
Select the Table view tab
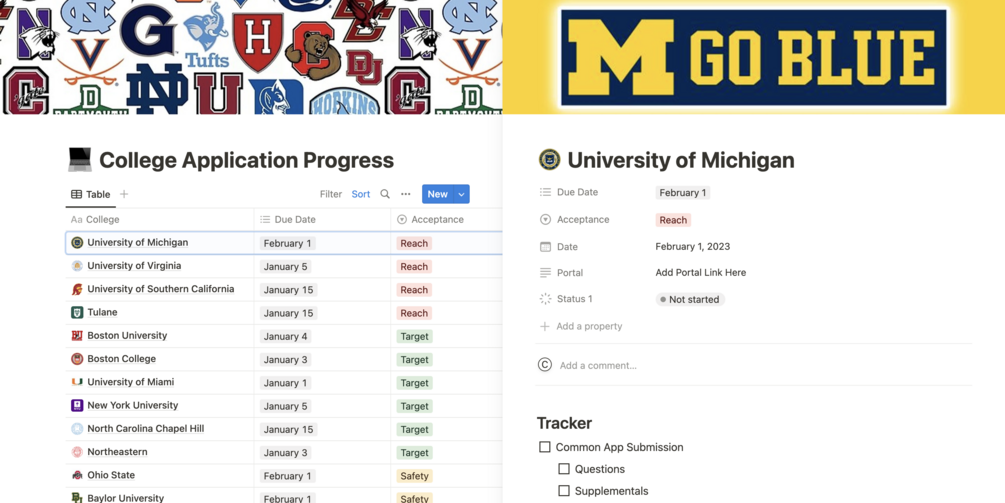91,194
